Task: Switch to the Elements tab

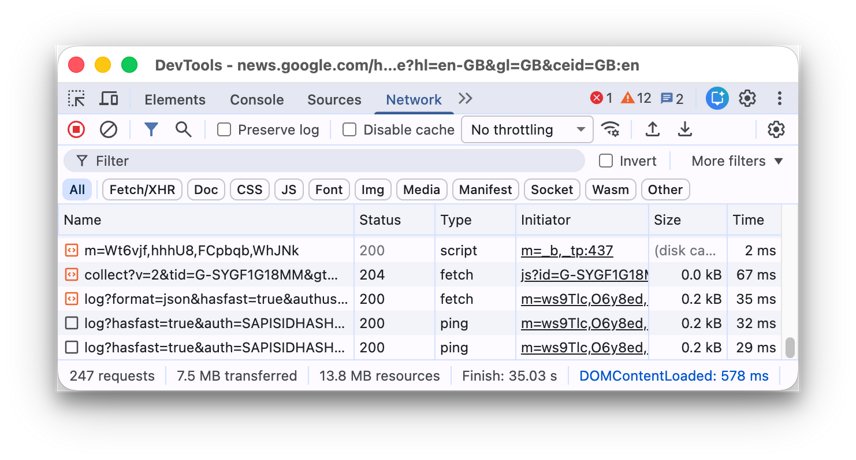Action: click(175, 99)
